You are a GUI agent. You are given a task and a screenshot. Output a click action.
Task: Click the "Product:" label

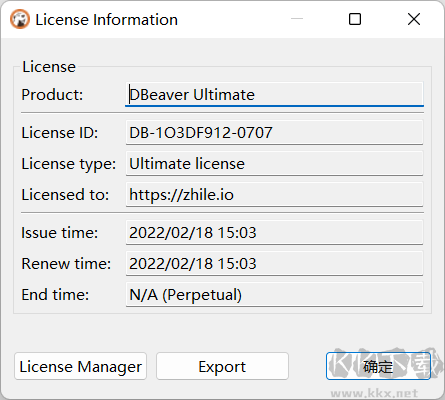[52, 95]
